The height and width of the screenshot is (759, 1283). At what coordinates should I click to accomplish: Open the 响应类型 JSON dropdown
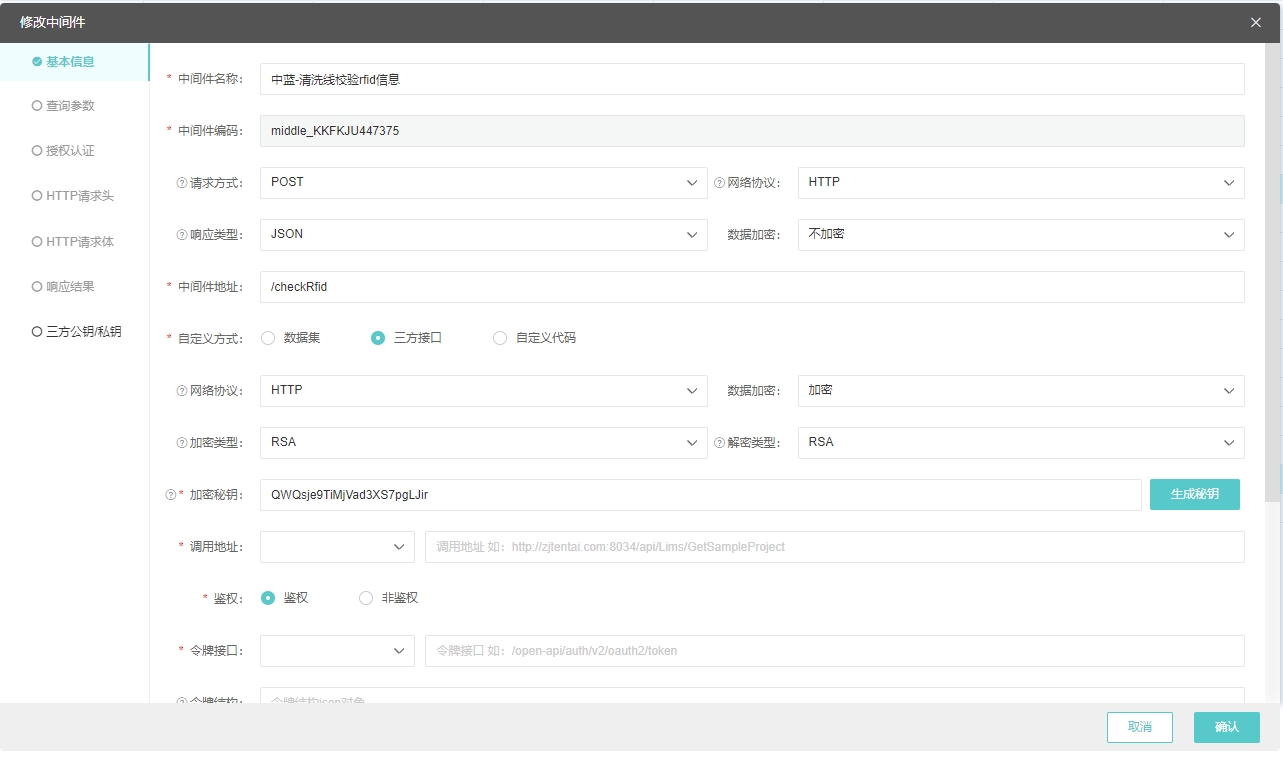pos(483,235)
